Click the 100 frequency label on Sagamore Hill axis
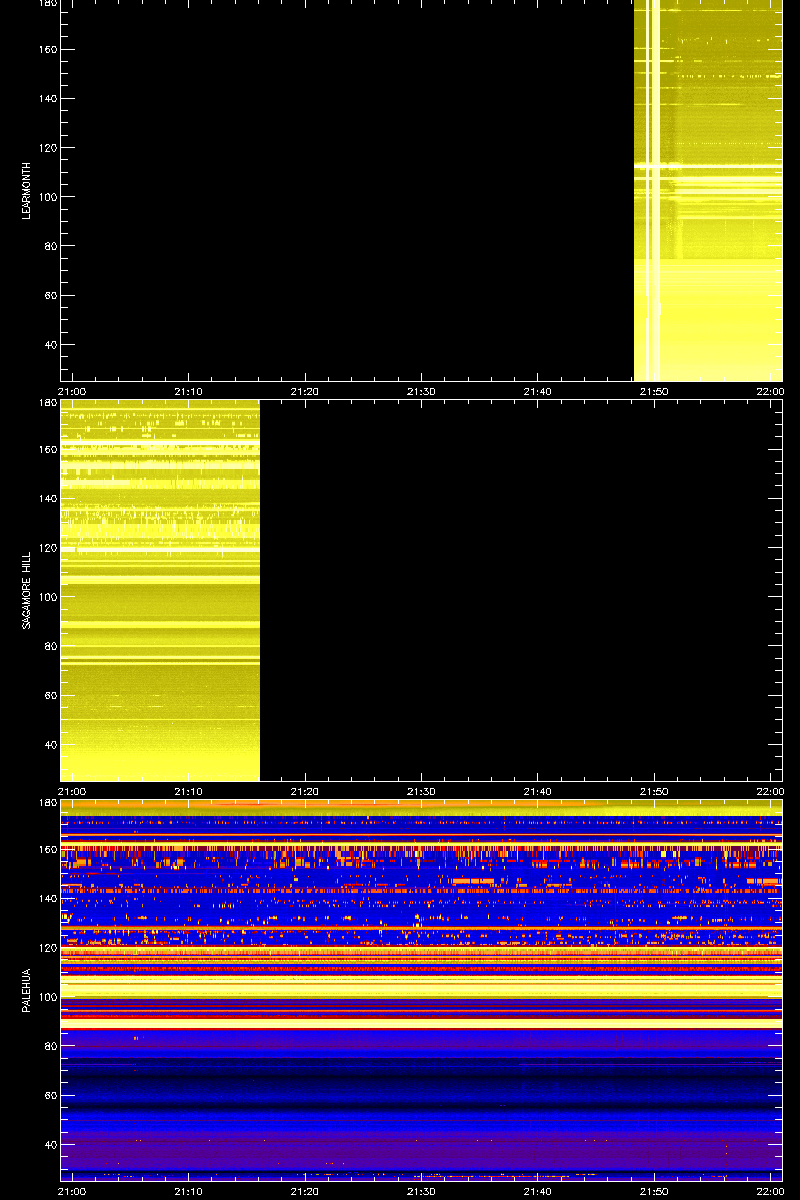This screenshot has height=1200, width=800. click(x=47, y=597)
